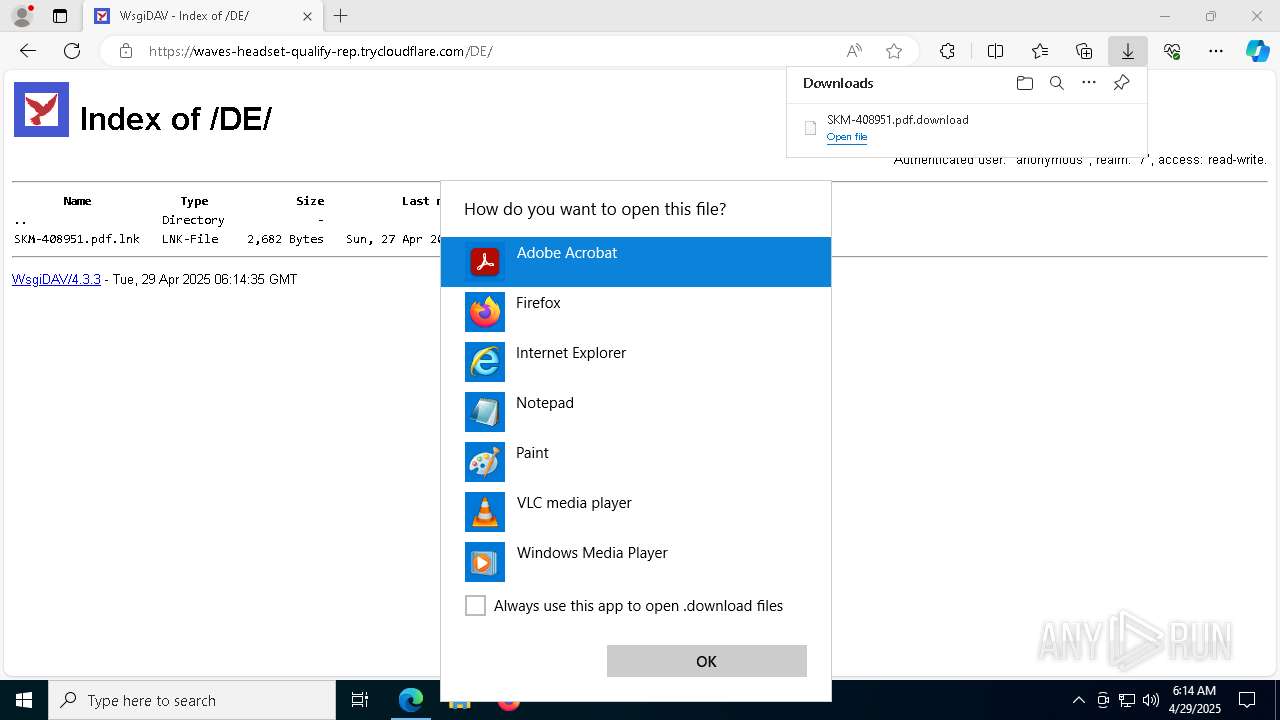Open the downloads folder icon
This screenshot has height=720, width=1280.
(1024, 83)
